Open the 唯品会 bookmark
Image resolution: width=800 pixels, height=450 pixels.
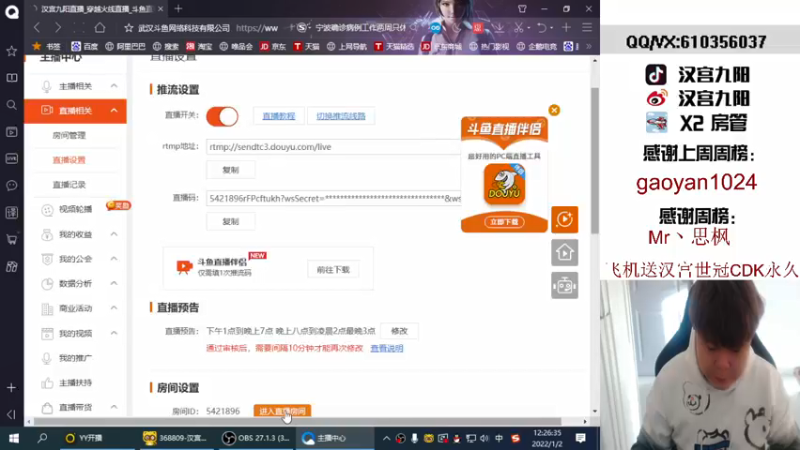coord(236,46)
